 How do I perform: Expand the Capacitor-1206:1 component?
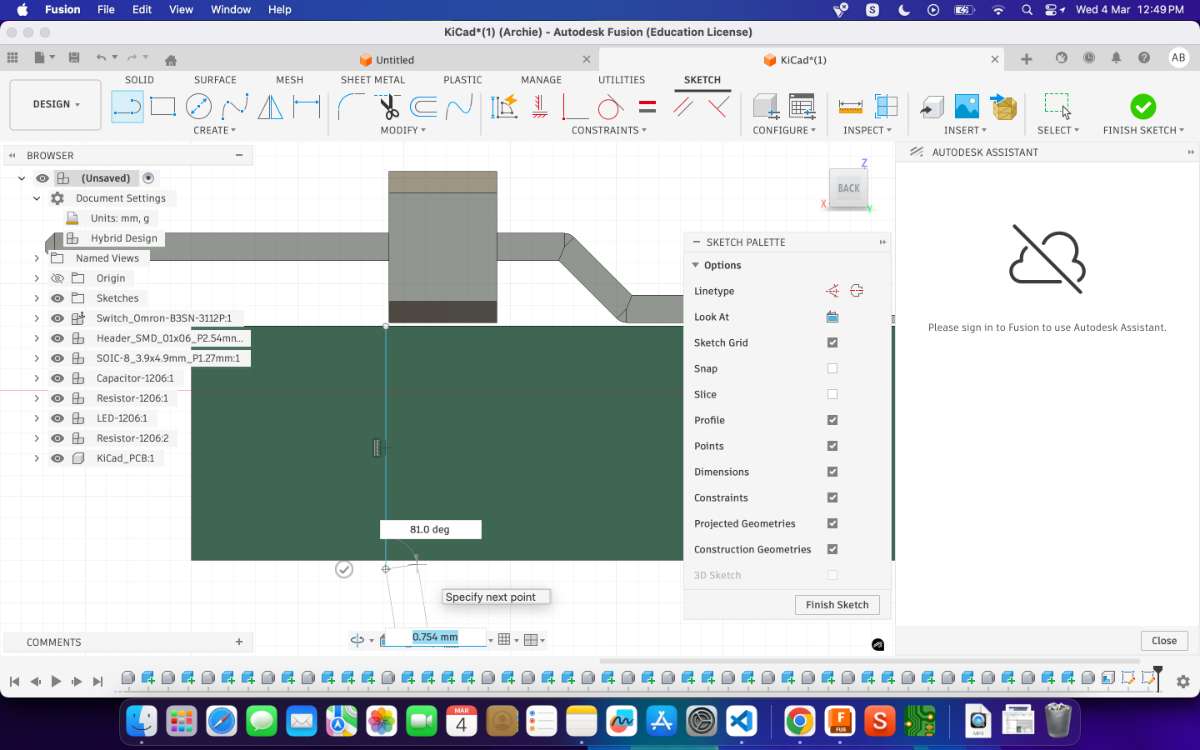(37, 378)
